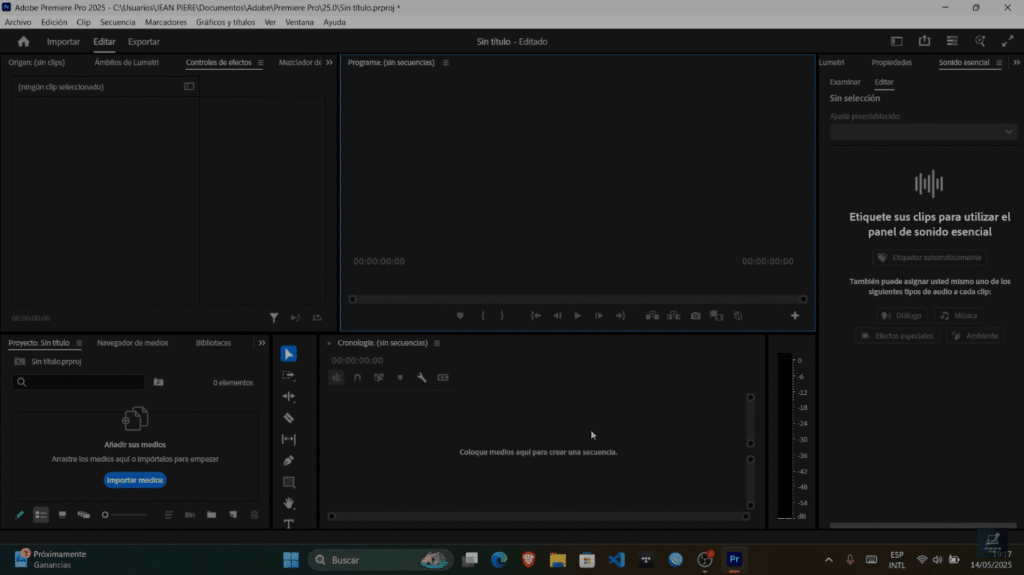Viewport: 1024px width, 575px height.
Task: Open Programa panel menu
Action: pos(446,63)
